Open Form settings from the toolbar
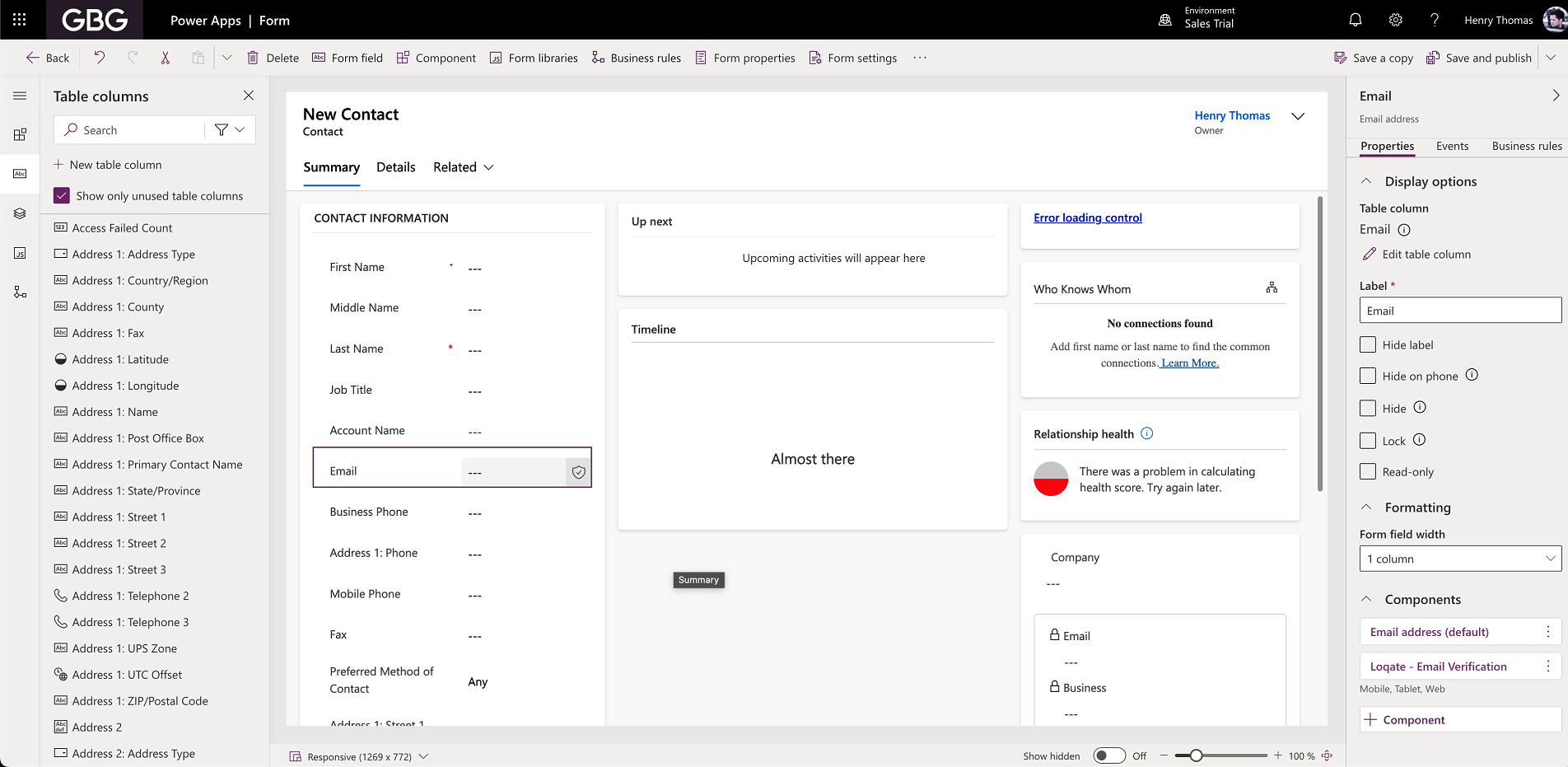1568x767 pixels. click(x=853, y=58)
